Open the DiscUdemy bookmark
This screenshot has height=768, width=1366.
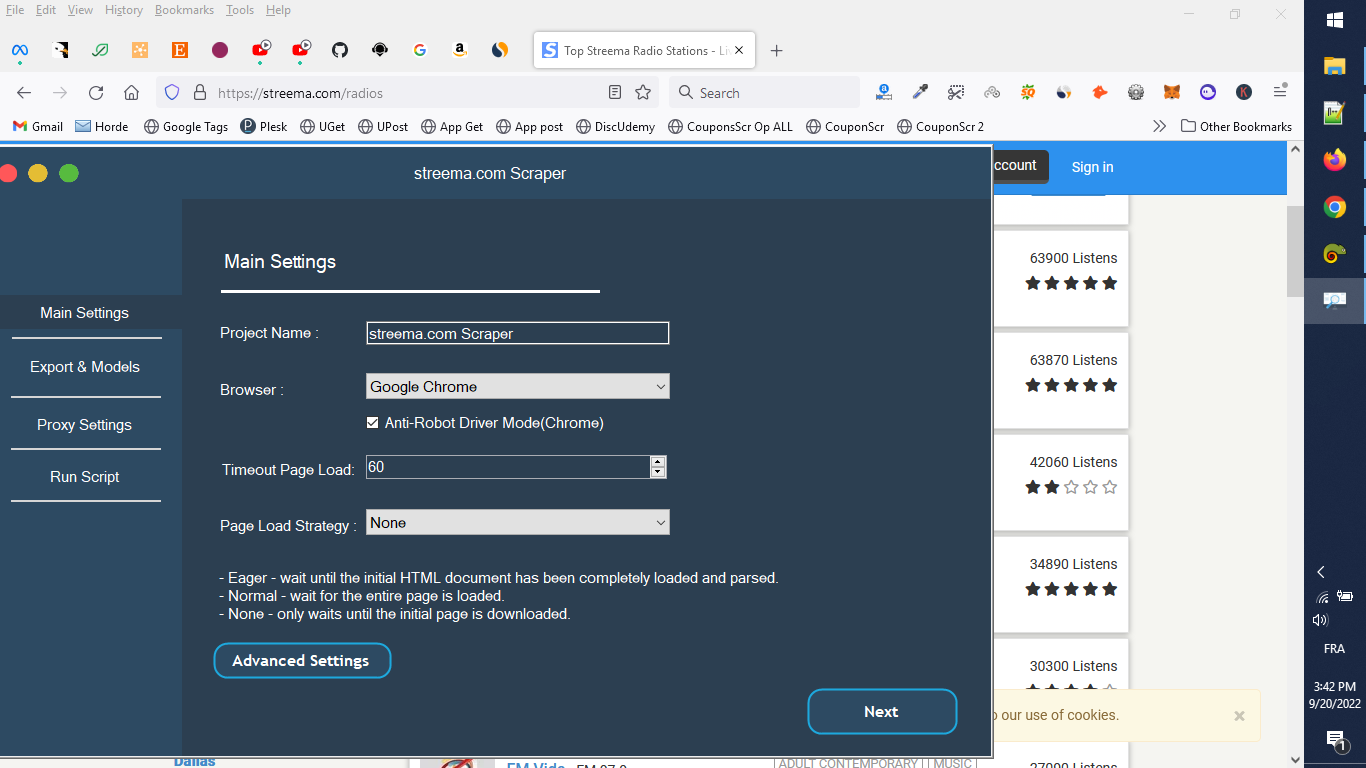[615, 126]
